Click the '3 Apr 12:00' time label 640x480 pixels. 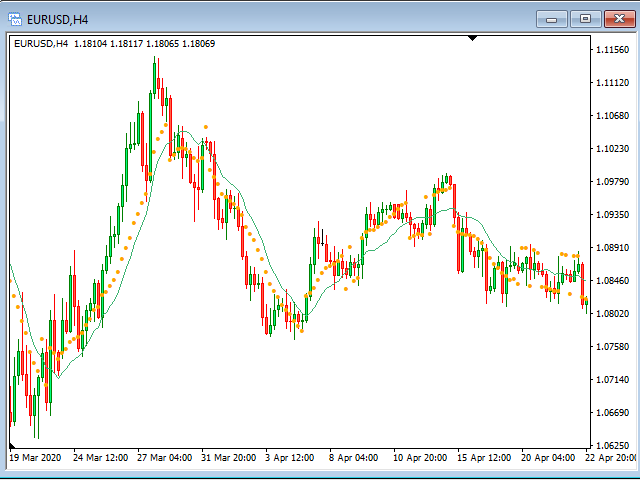tap(290, 458)
